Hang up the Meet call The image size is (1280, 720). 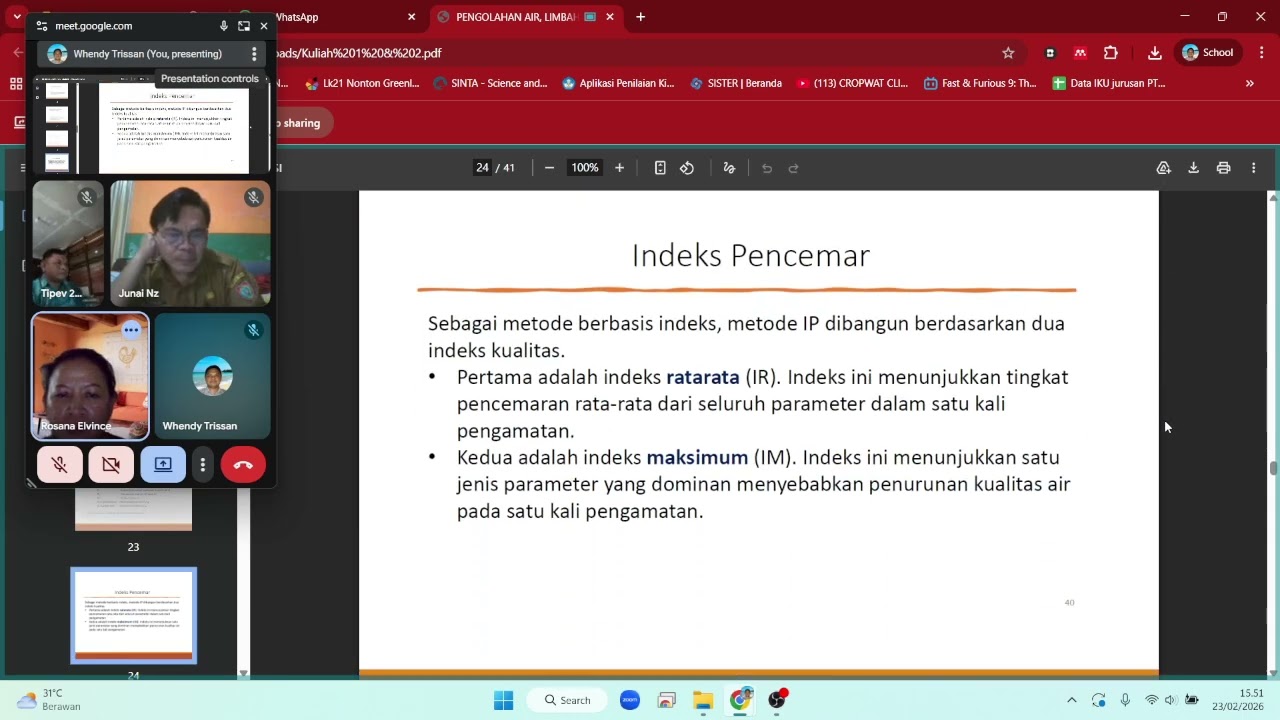(243, 465)
